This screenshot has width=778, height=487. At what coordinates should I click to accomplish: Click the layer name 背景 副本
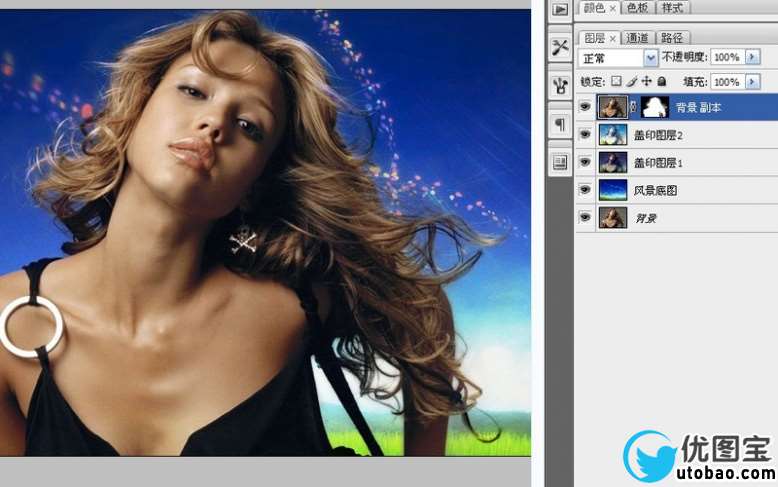pos(699,108)
